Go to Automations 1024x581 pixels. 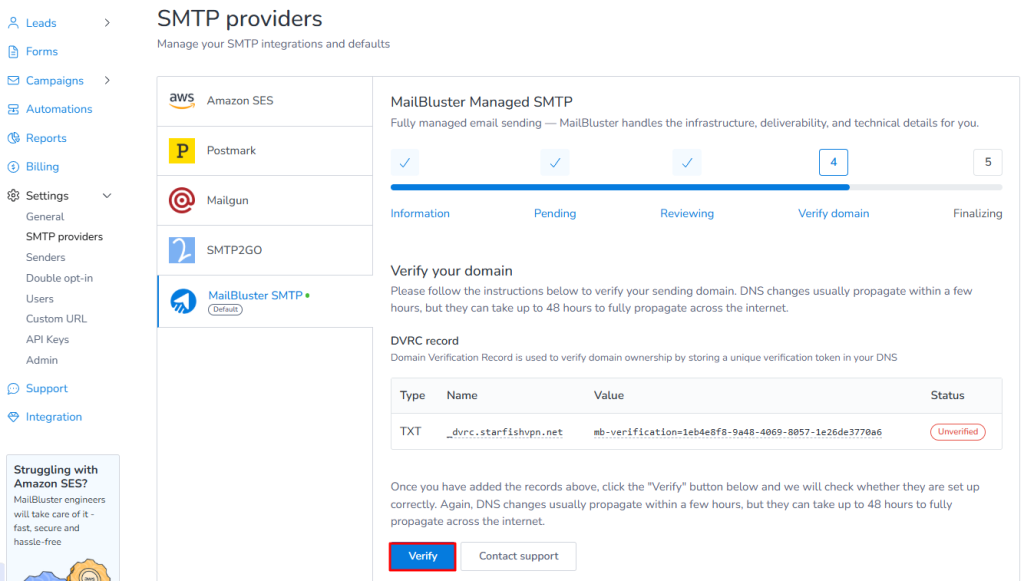point(59,109)
